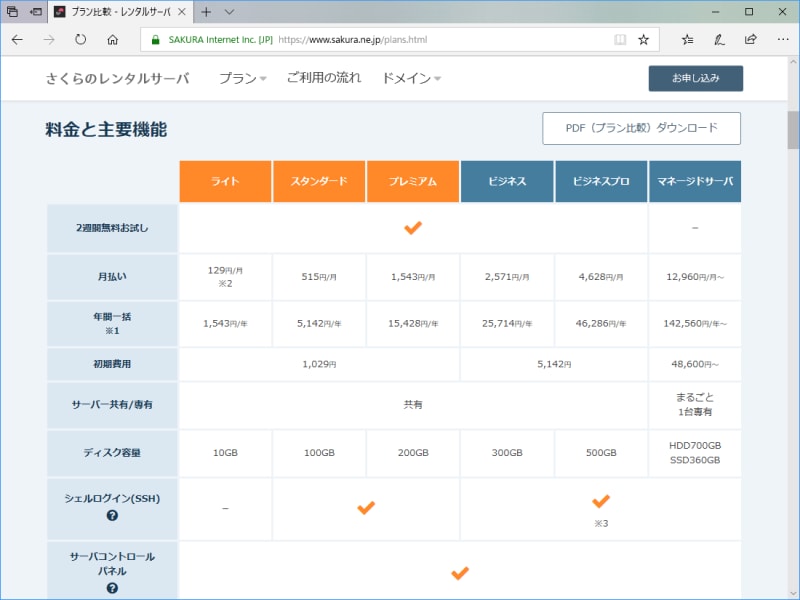Open the tabs you've set aside

12,11
